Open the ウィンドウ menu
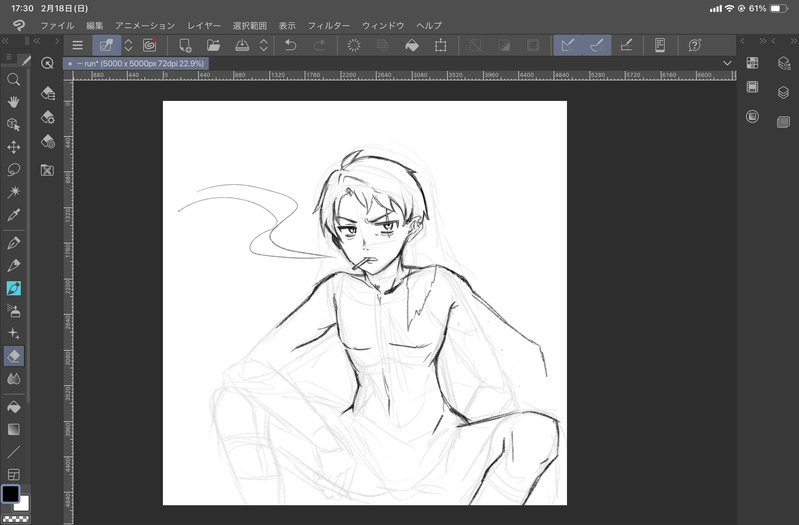 point(383,25)
